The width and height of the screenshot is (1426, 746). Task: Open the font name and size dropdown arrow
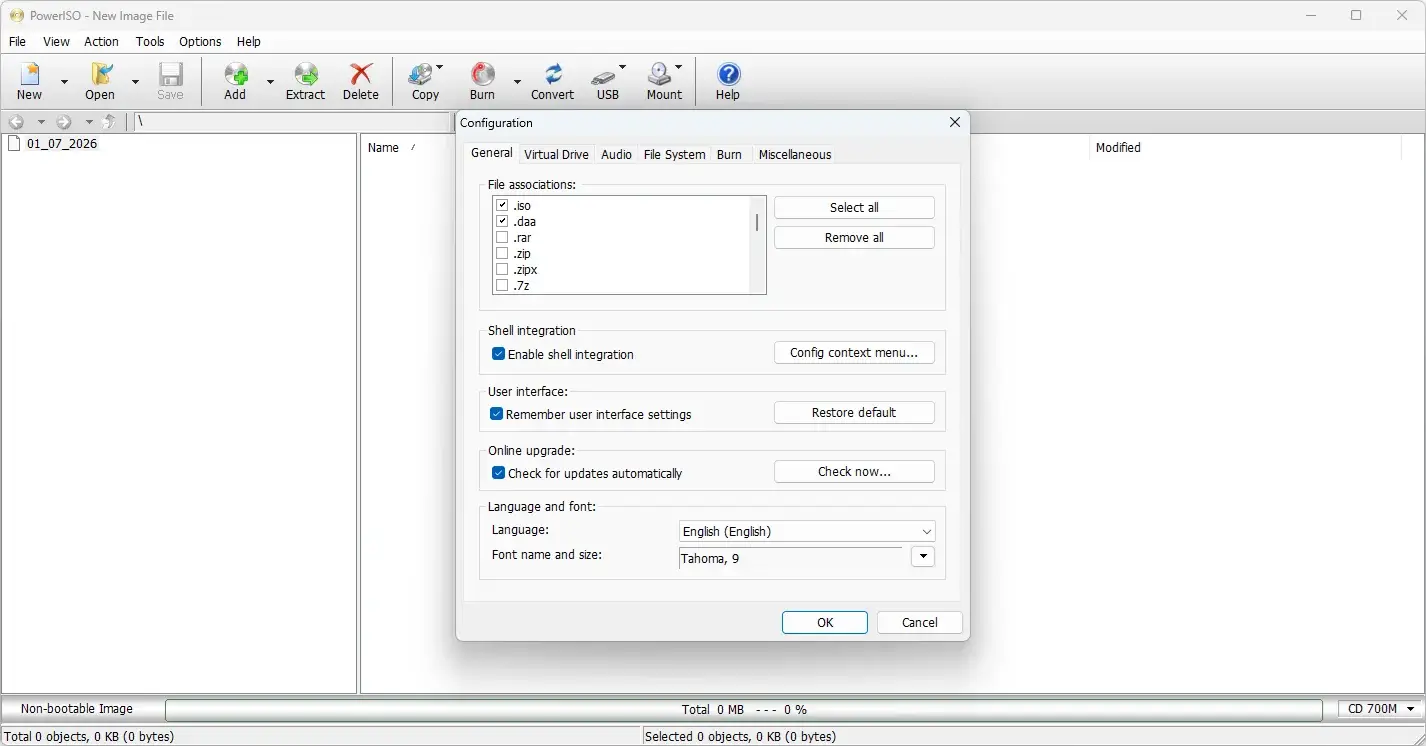[923, 557]
